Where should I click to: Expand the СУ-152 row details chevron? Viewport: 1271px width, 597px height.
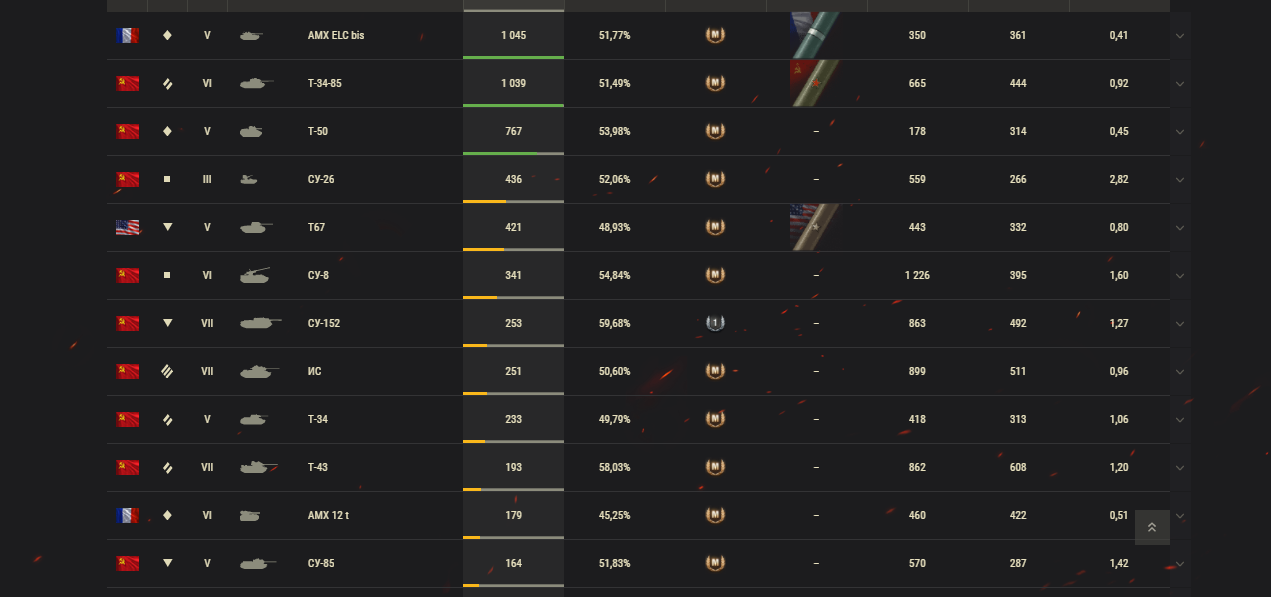1180,324
